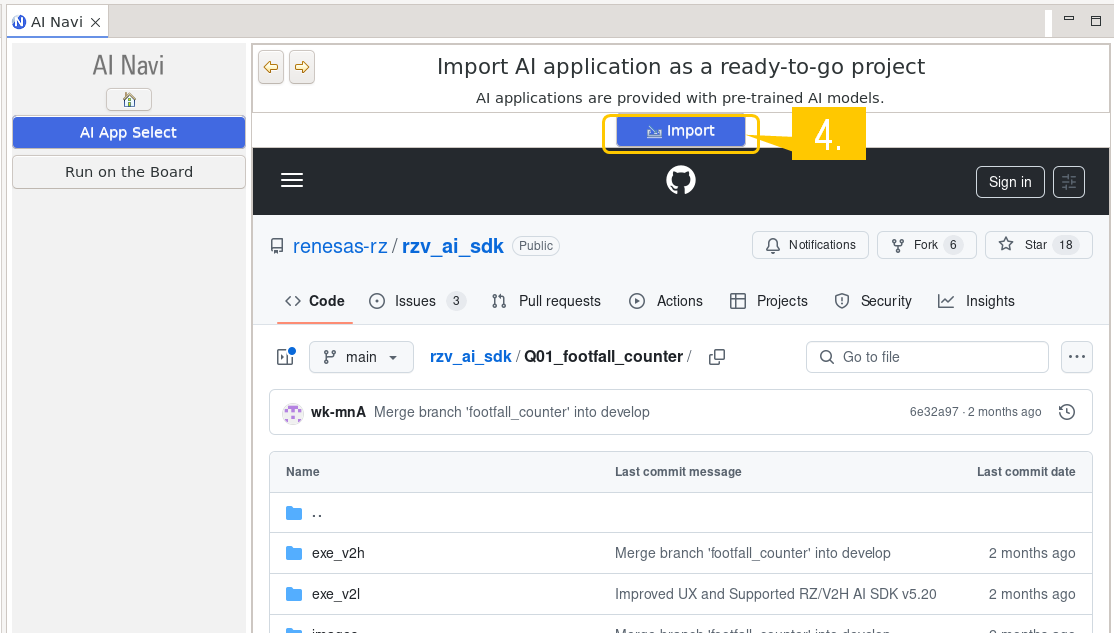Click the Go to file search field
Screen dimensions: 1114x633
[927, 357]
